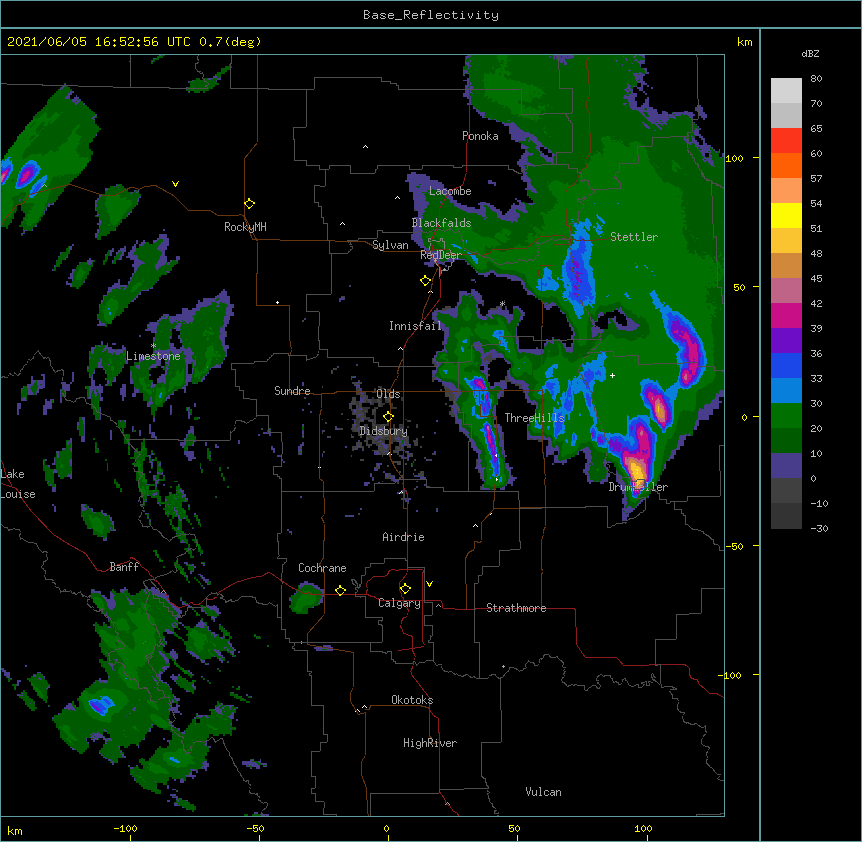Click the yellow diamond marker below RedDeer
The image size is (862, 842).
pos(425,281)
